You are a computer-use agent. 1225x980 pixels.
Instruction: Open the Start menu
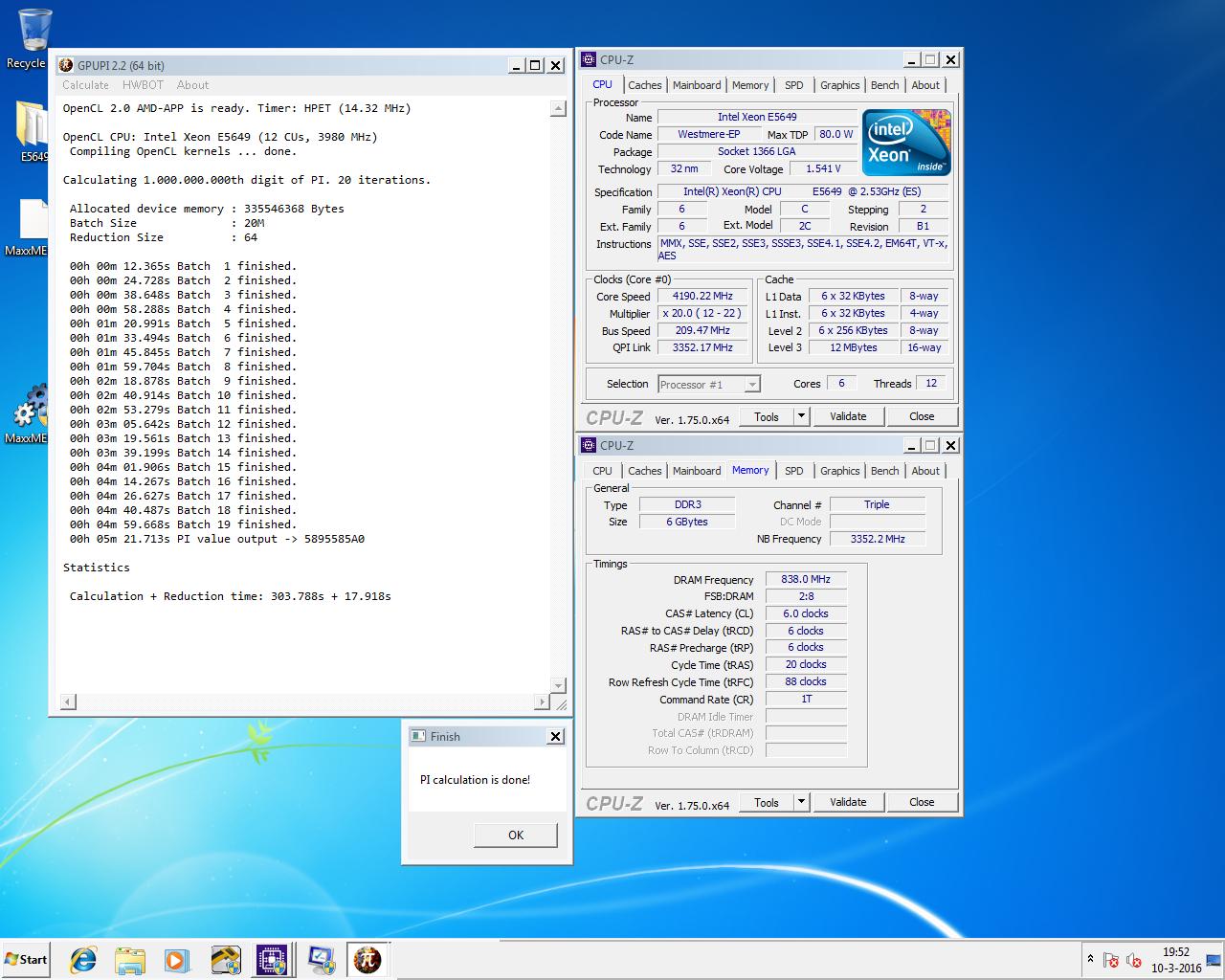(26, 960)
